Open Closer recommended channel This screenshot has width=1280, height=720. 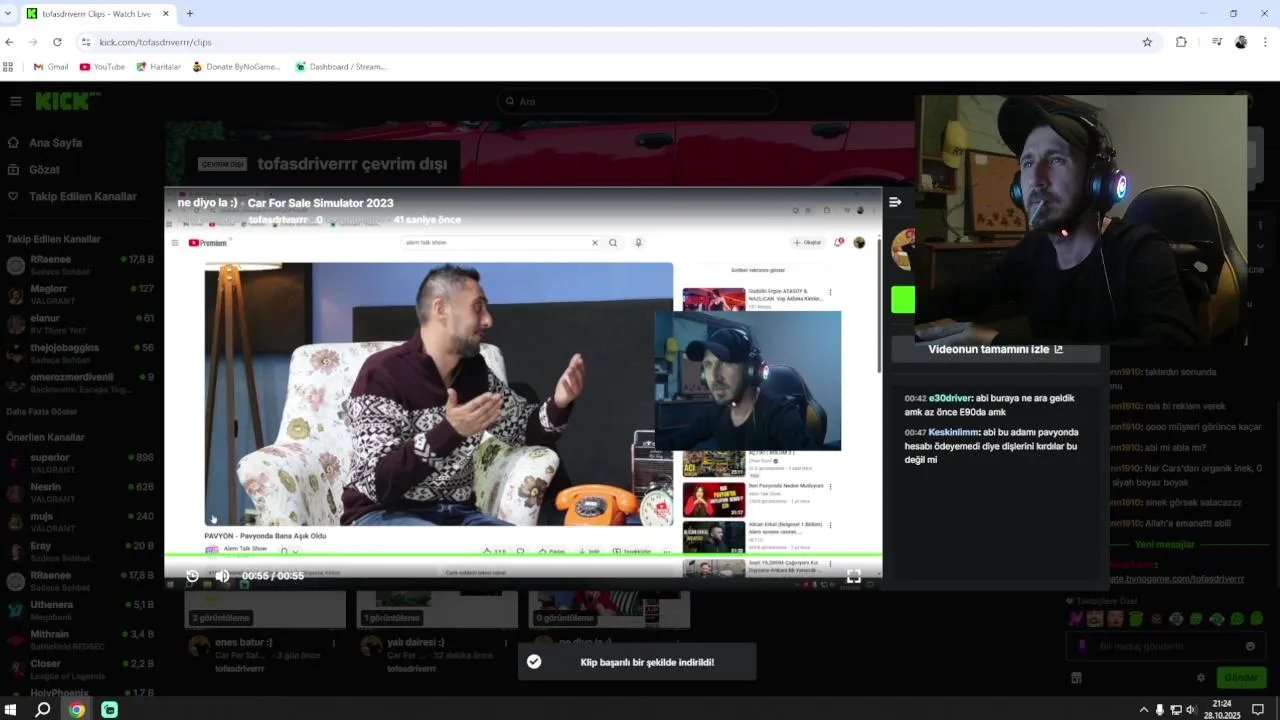coord(80,669)
